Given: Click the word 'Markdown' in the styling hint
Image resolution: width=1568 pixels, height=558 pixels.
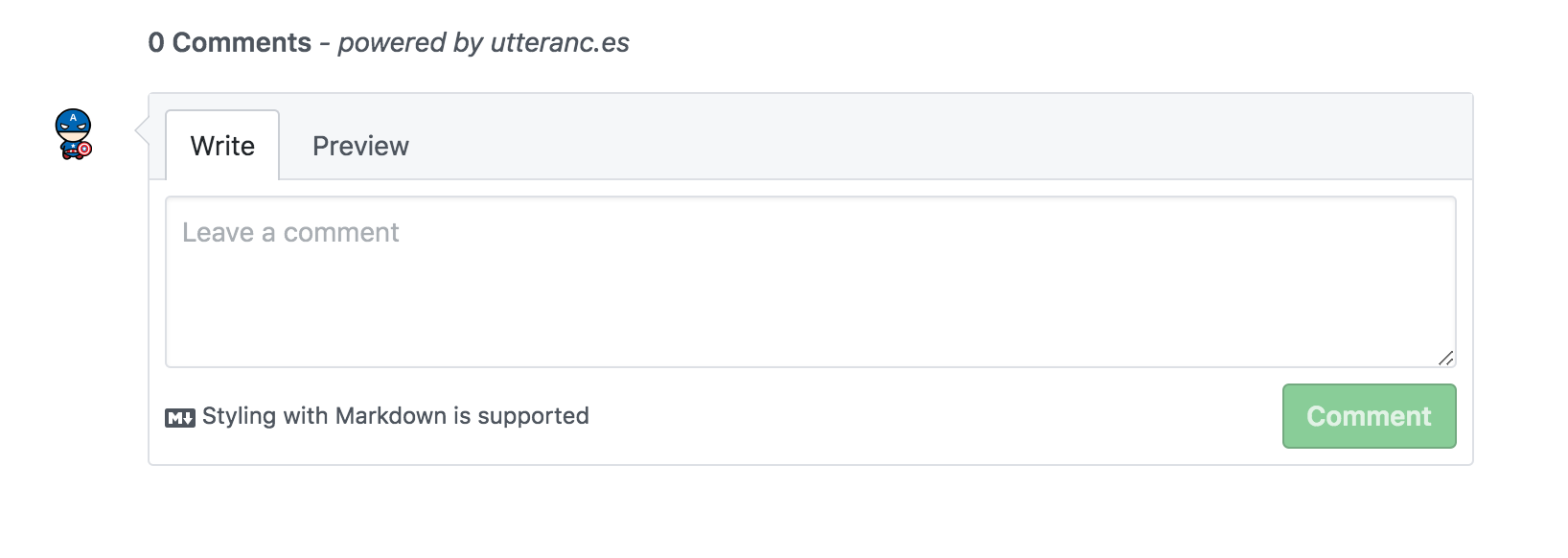Looking at the screenshot, I should [x=391, y=416].
